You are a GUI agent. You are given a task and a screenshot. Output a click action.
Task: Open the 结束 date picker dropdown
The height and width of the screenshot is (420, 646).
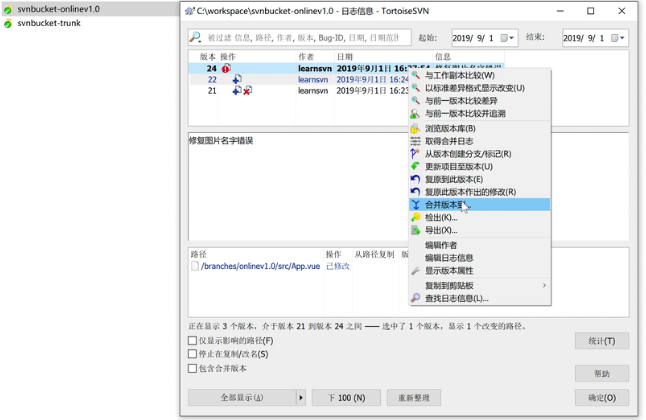618,38
